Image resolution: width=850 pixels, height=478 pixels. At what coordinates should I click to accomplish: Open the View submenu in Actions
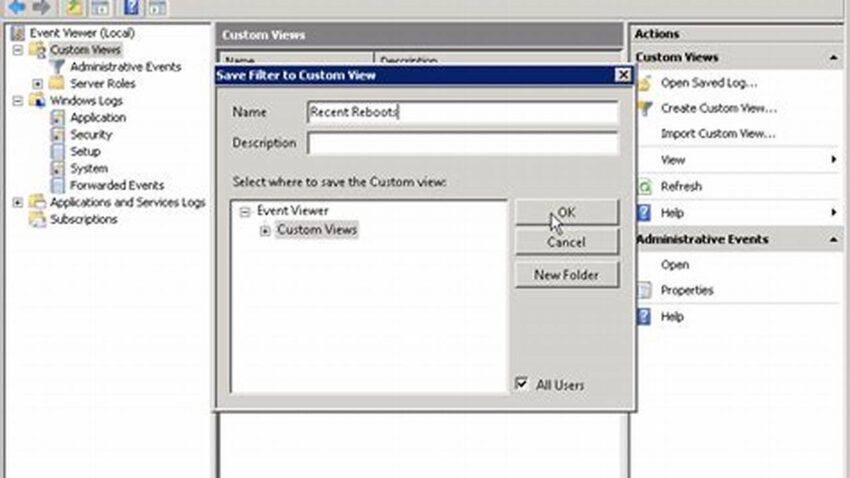740,160
